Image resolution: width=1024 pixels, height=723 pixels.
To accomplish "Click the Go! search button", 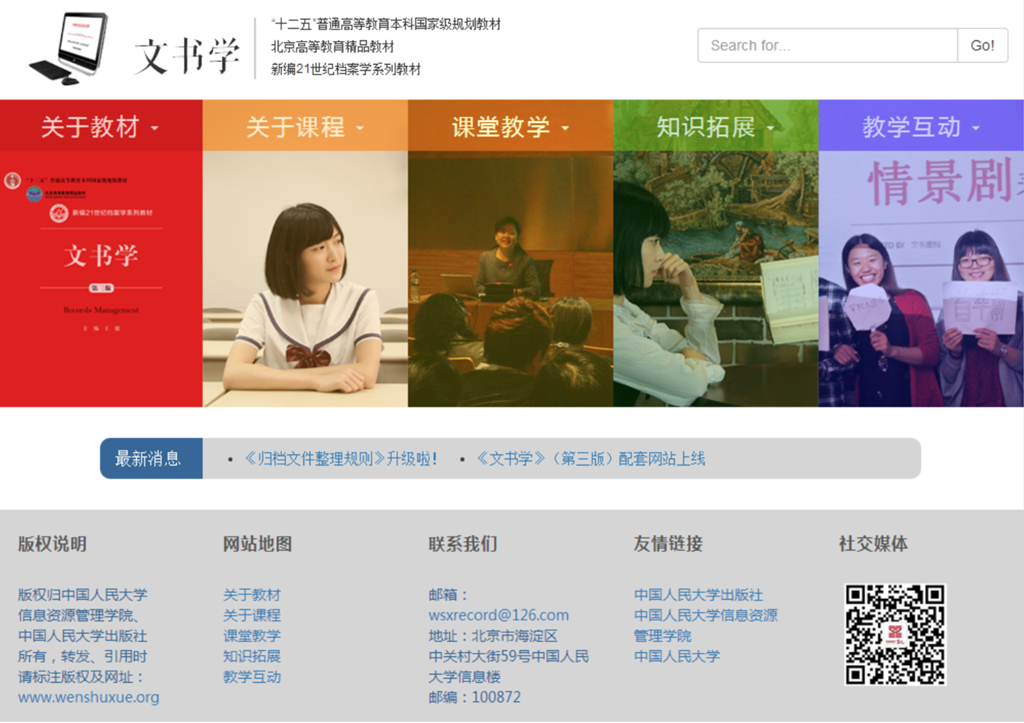I will (x=982, y=46).
